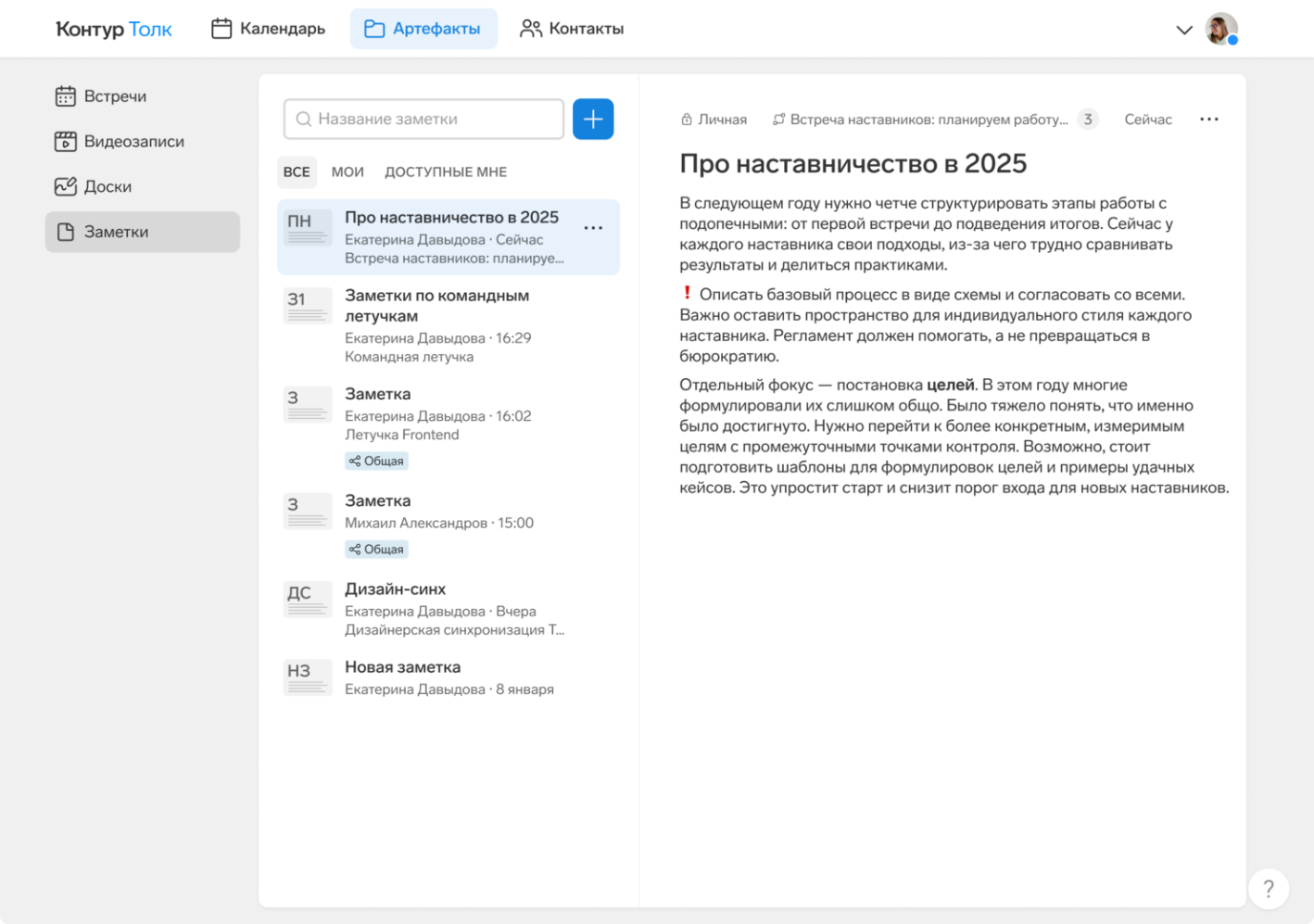Screen dimensions: 1314x924
Task: Open help with question mark button
Action: 1269,889
